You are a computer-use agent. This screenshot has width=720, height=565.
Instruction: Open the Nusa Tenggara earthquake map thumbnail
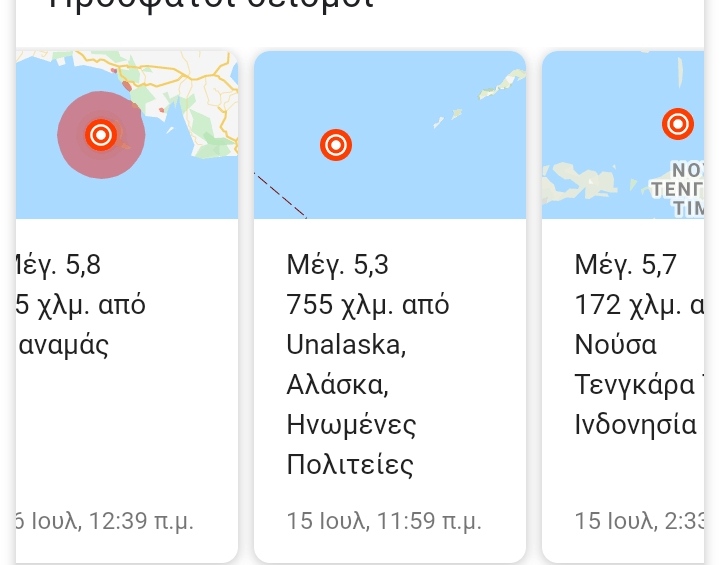tap(623, 135)
